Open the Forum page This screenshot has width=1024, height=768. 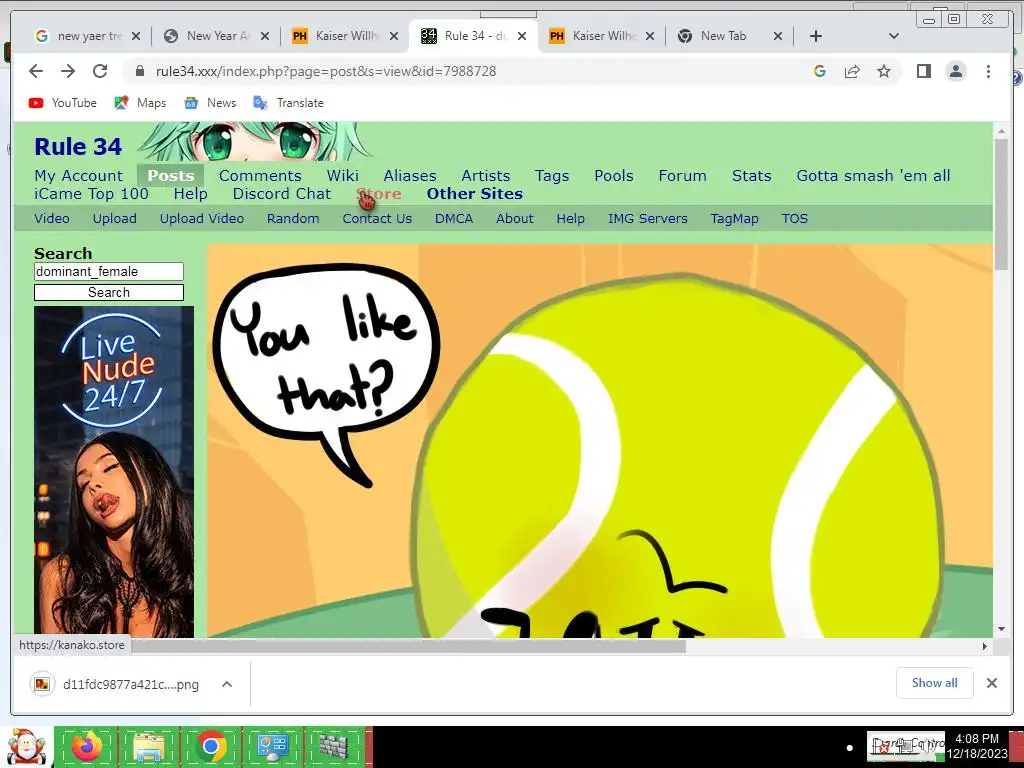point(682,176)
